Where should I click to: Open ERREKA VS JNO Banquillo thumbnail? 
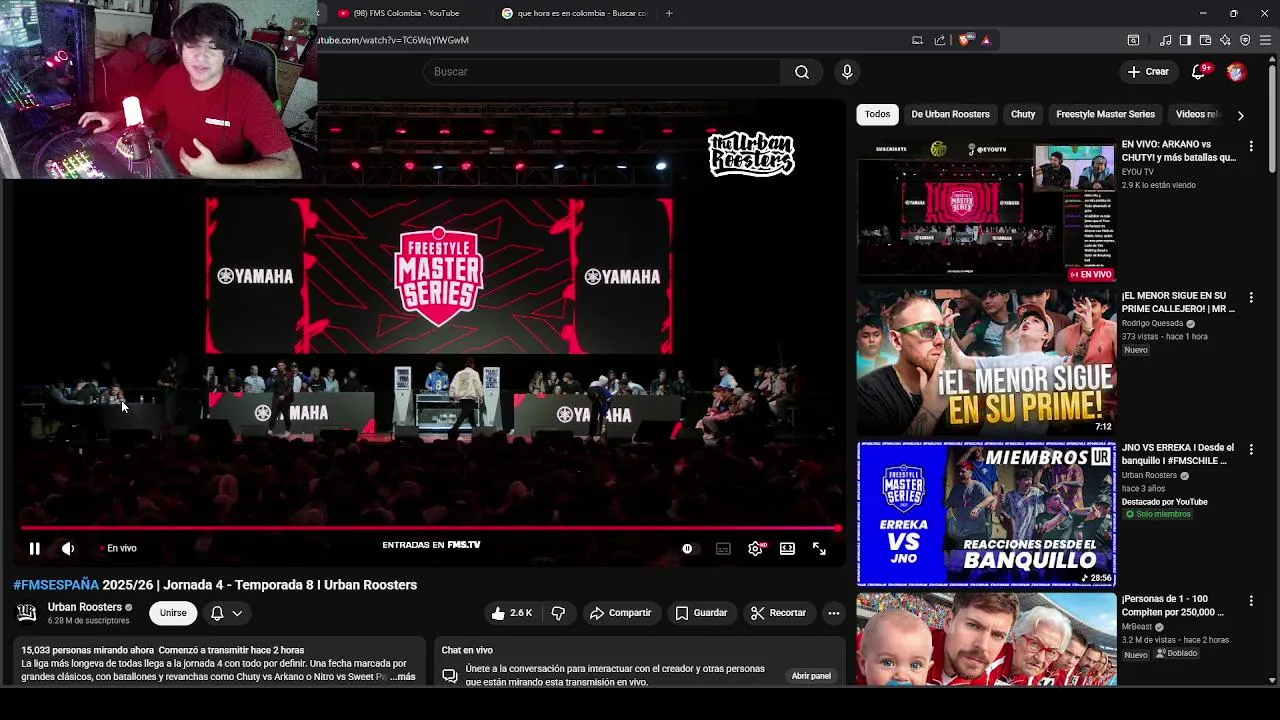click(986, 514)
